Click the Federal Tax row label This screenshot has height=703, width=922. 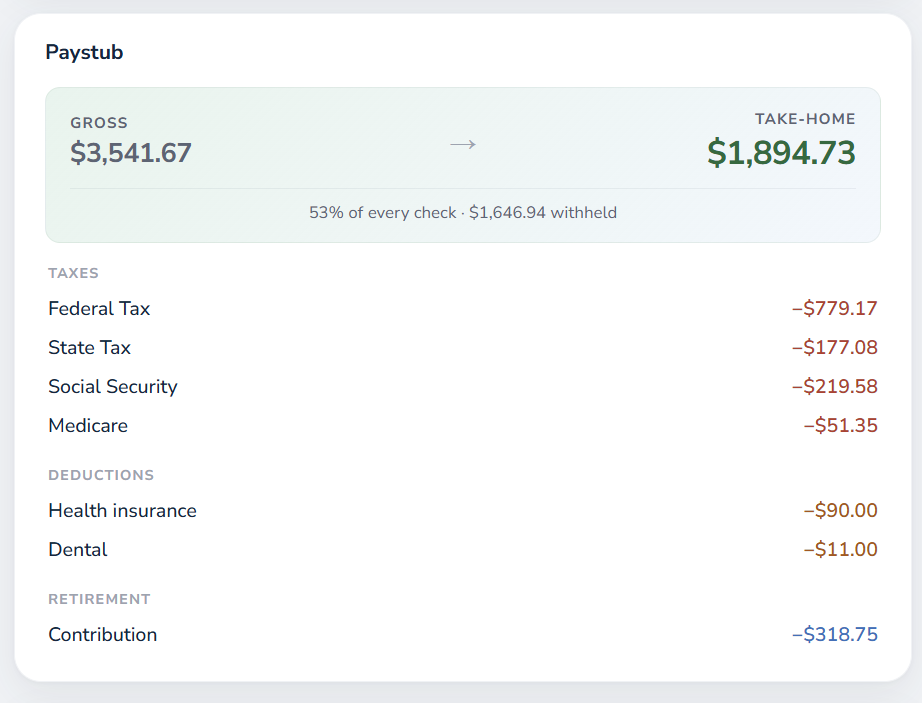[x=99, y=309]
